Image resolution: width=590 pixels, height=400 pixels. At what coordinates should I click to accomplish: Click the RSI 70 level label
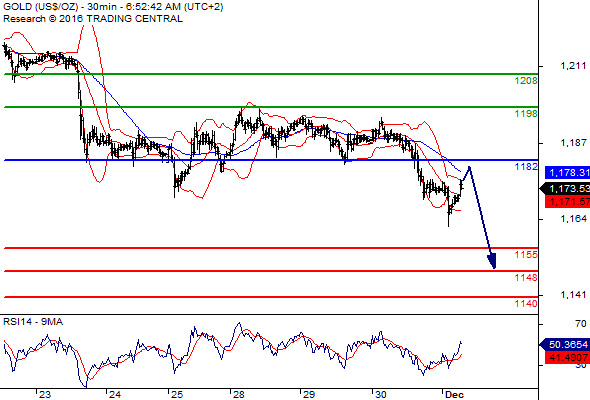click(x=581, y=324)
